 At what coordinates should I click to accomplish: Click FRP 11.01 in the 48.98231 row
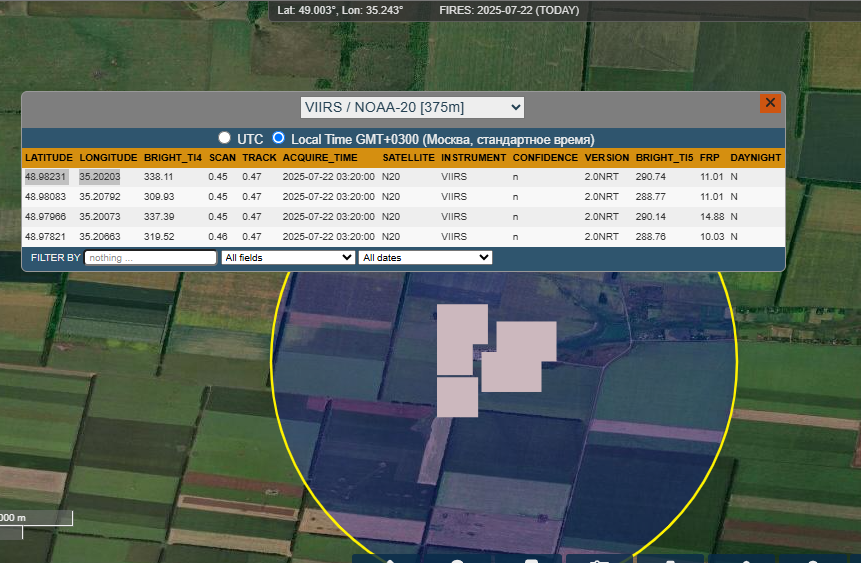(712, 177)
